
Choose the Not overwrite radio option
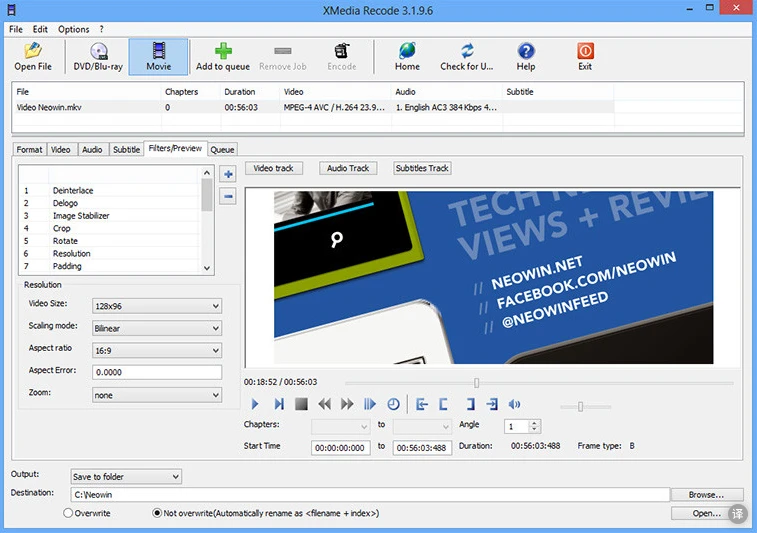[x=157, y=513]
